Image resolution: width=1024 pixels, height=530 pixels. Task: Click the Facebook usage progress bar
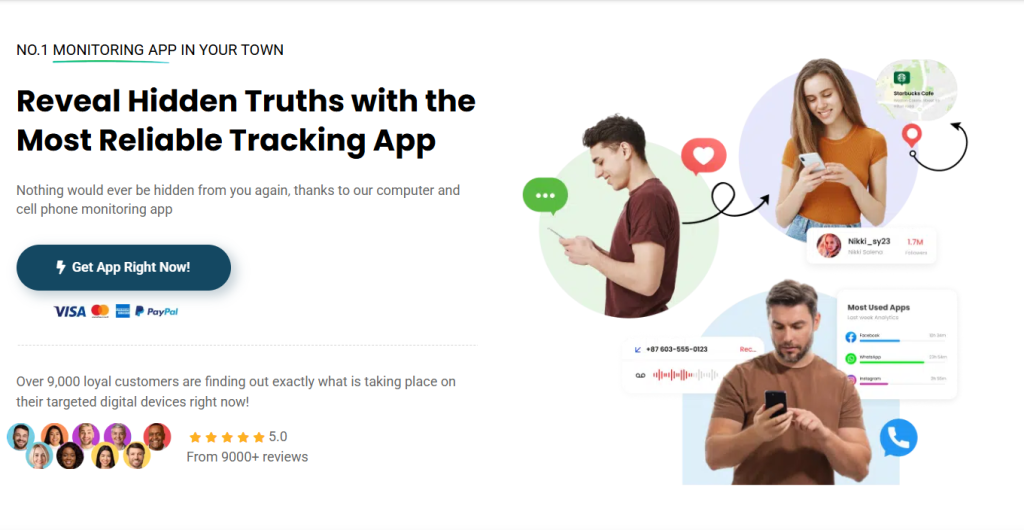903,341
